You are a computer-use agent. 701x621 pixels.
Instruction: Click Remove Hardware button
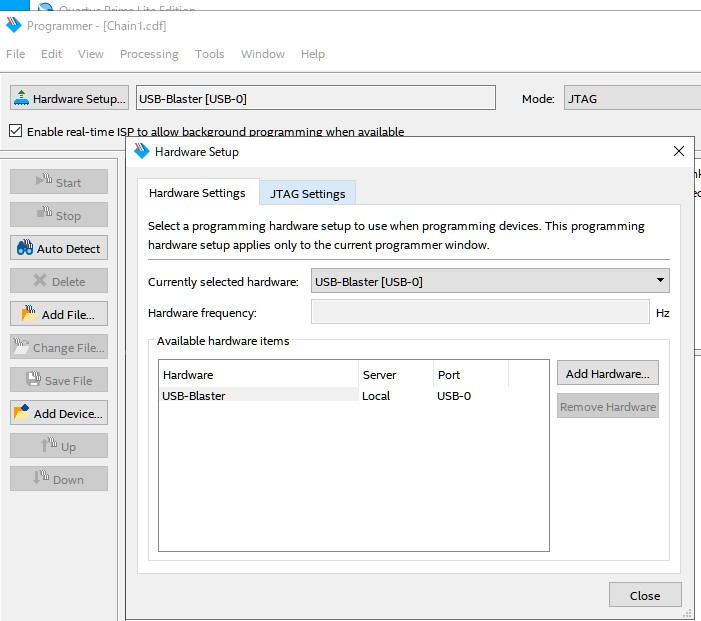[x=608, y=406]
